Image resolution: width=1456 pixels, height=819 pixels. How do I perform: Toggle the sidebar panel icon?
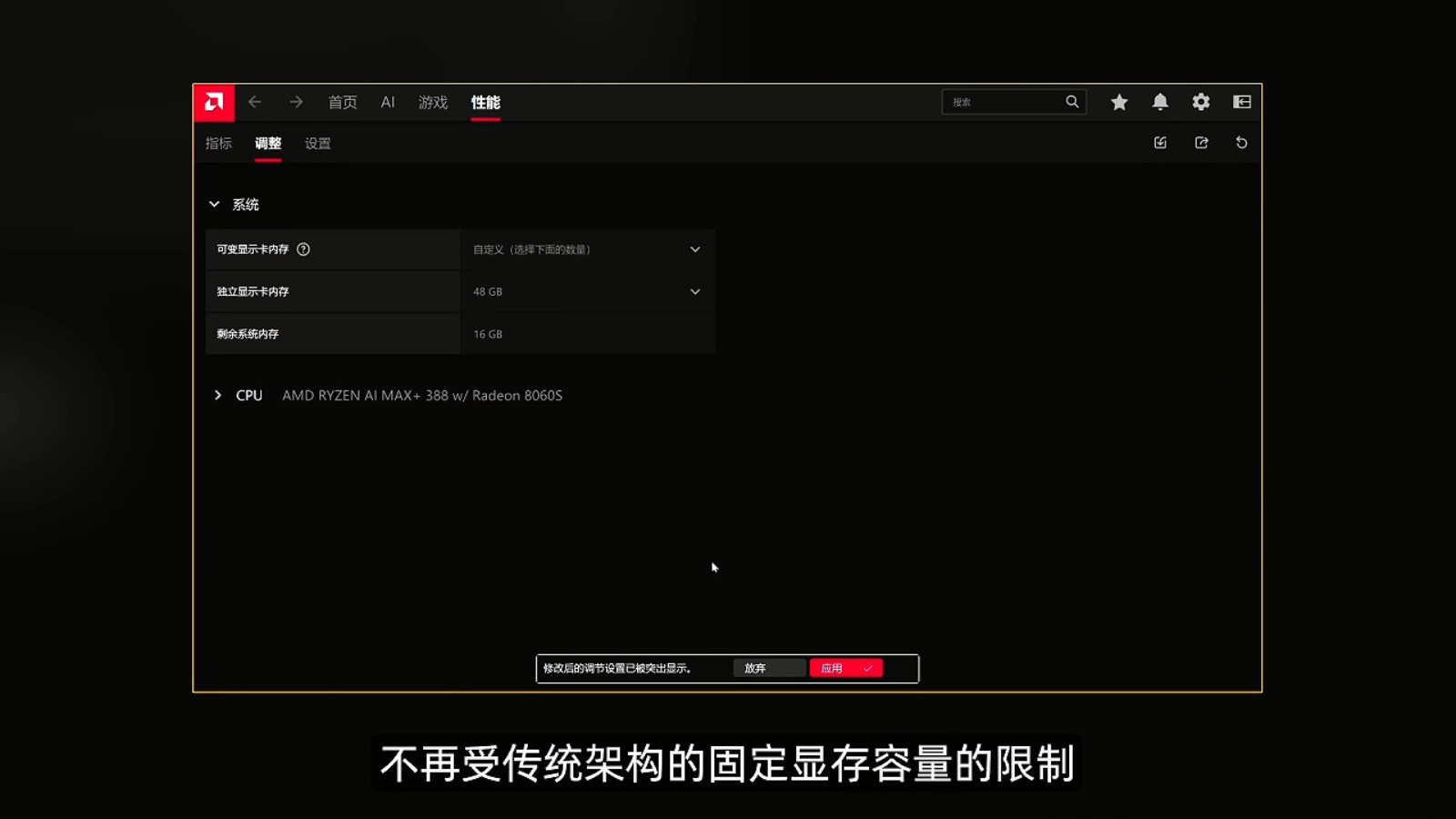point(1242,102)
